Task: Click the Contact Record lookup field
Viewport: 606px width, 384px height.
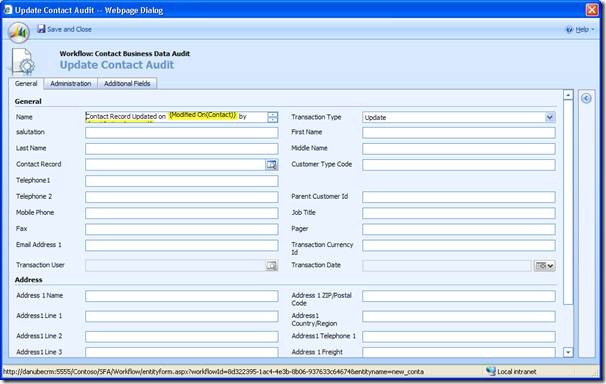Action: point(175,165)
